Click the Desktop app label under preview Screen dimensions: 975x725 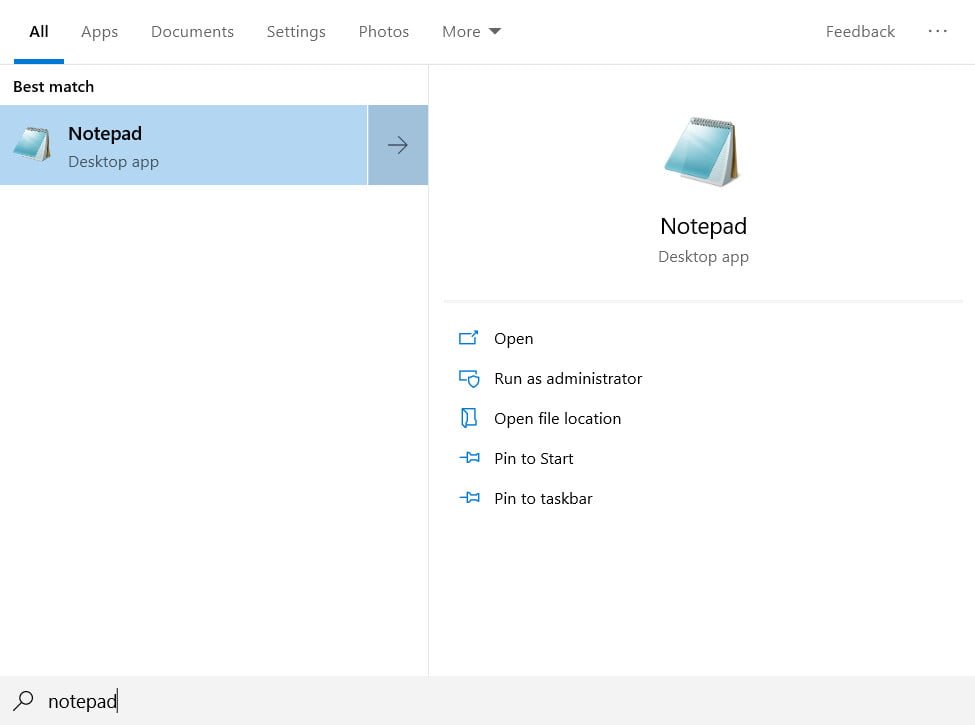tap(703, 257)
